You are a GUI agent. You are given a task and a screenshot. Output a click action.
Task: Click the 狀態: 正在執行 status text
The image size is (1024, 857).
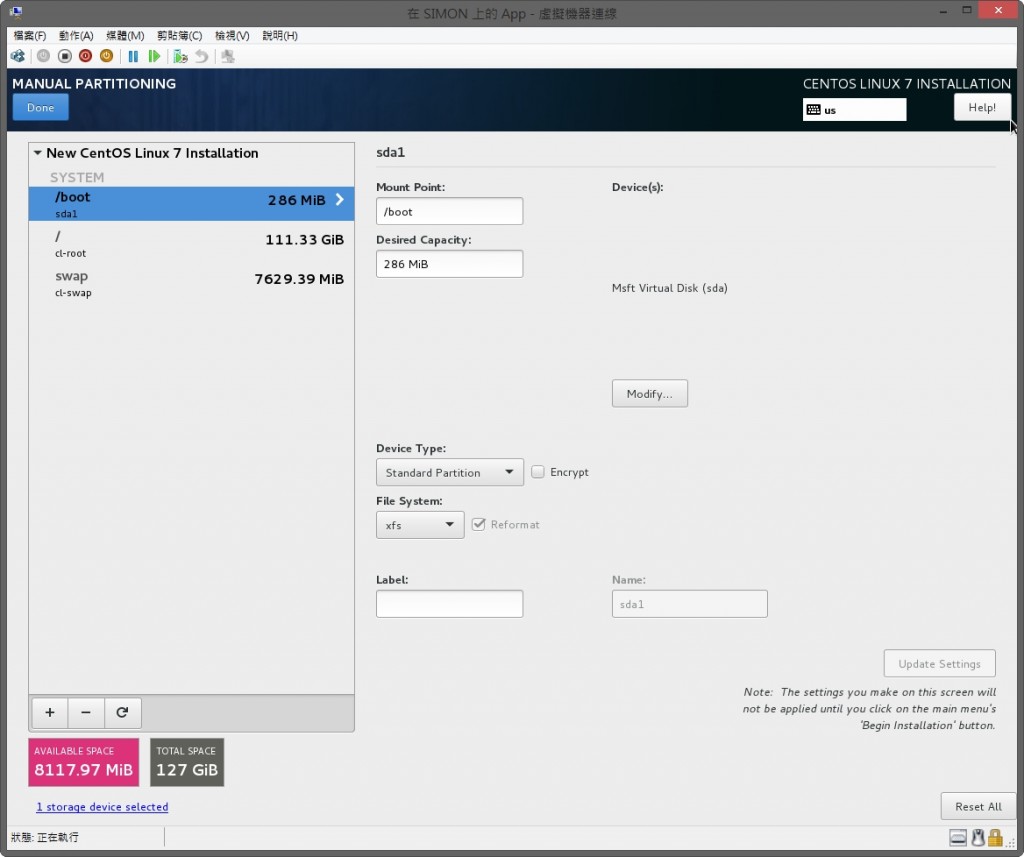44,837
